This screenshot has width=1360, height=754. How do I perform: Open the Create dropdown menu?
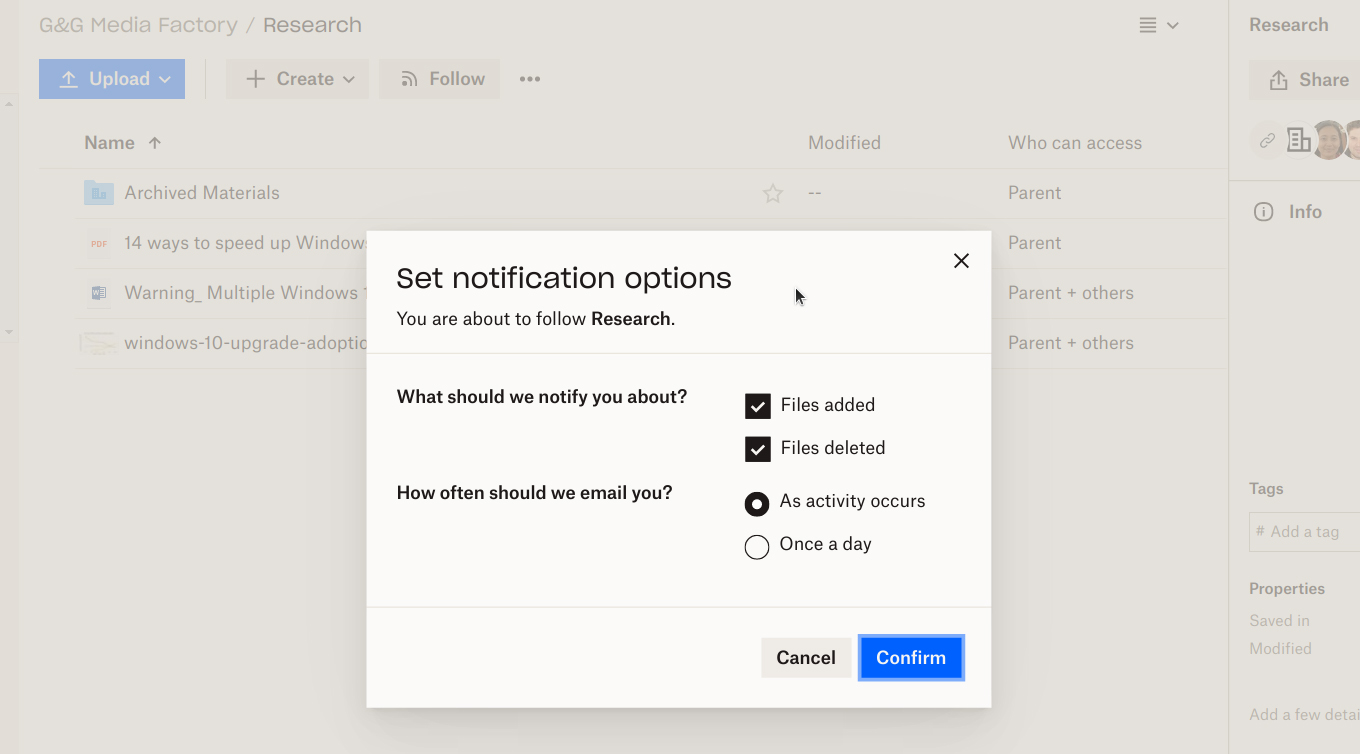click(x=297, y=78)
